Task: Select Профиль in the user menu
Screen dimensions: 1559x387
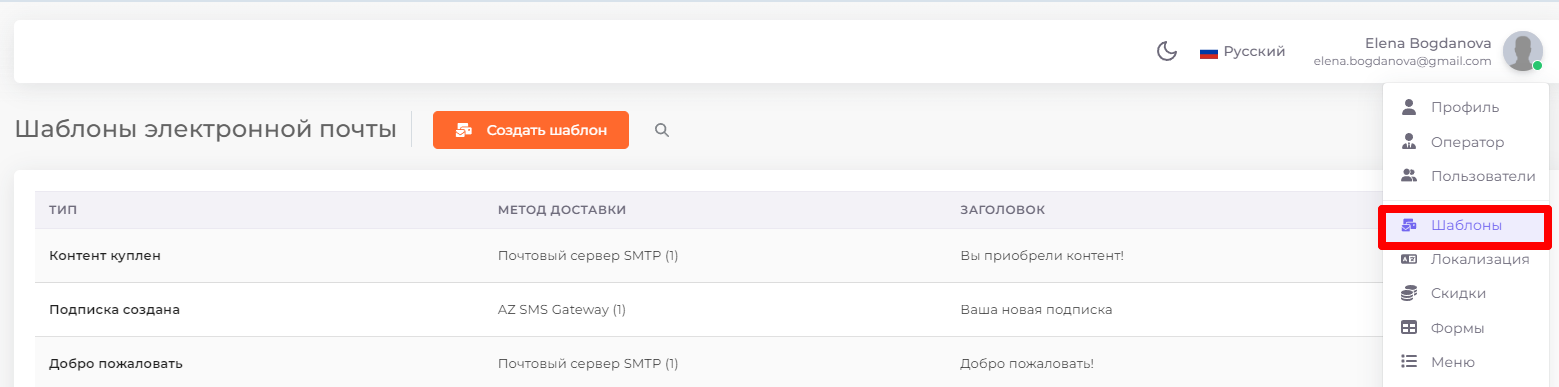Action: click(1465, 107)
